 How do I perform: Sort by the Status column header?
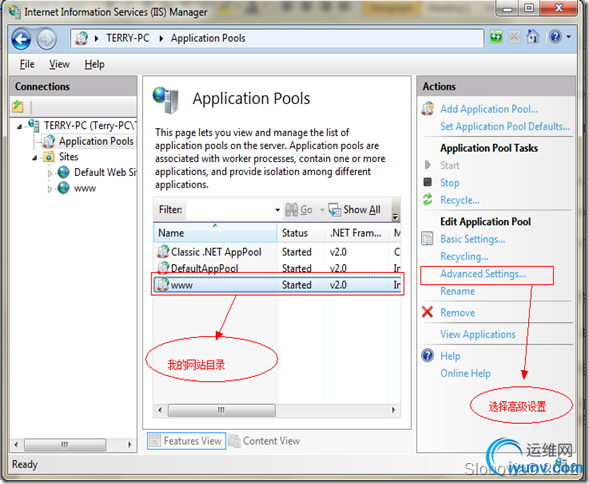(x=301, y=233)
